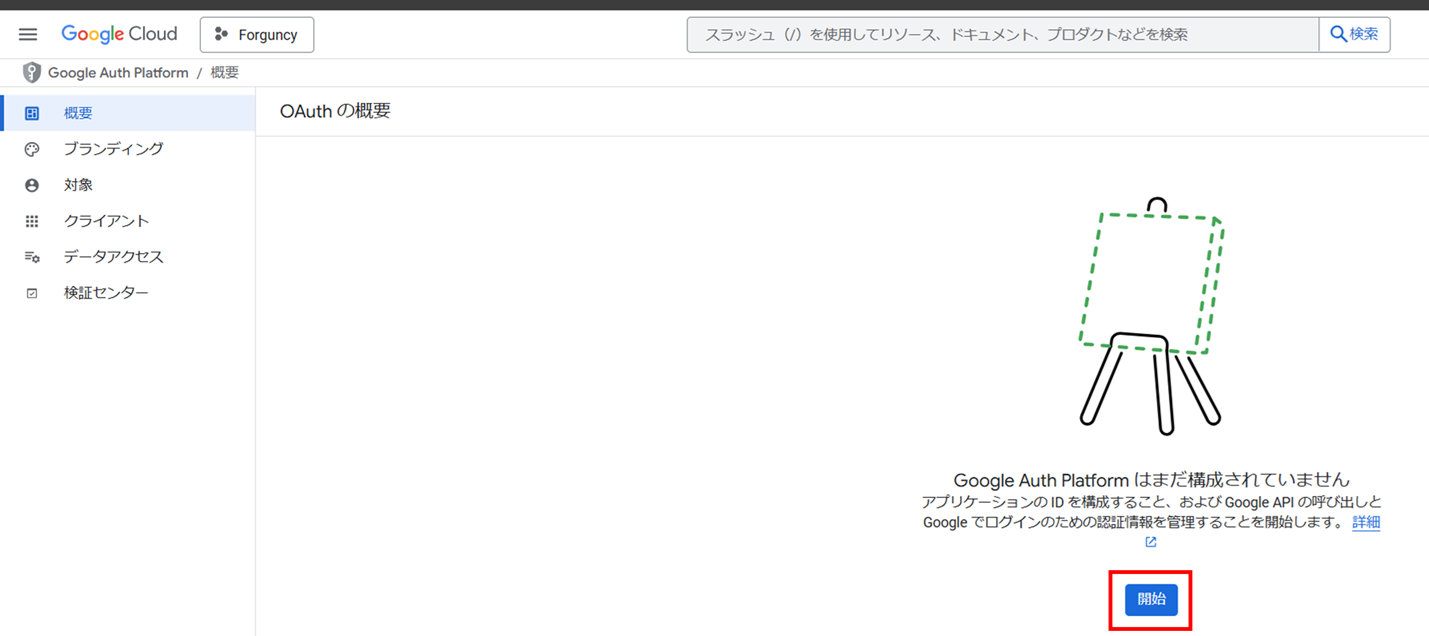1429x636 pixels.
Task: Click the 開始 button
Action: coord(1151,599)
